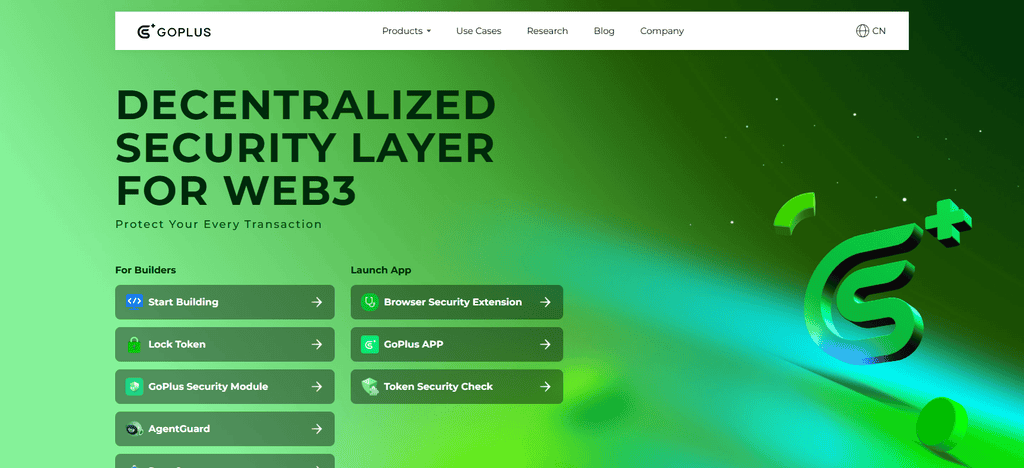Click the Start Building button
Viewport: 1024px width, 468px height.
point(225,302)
